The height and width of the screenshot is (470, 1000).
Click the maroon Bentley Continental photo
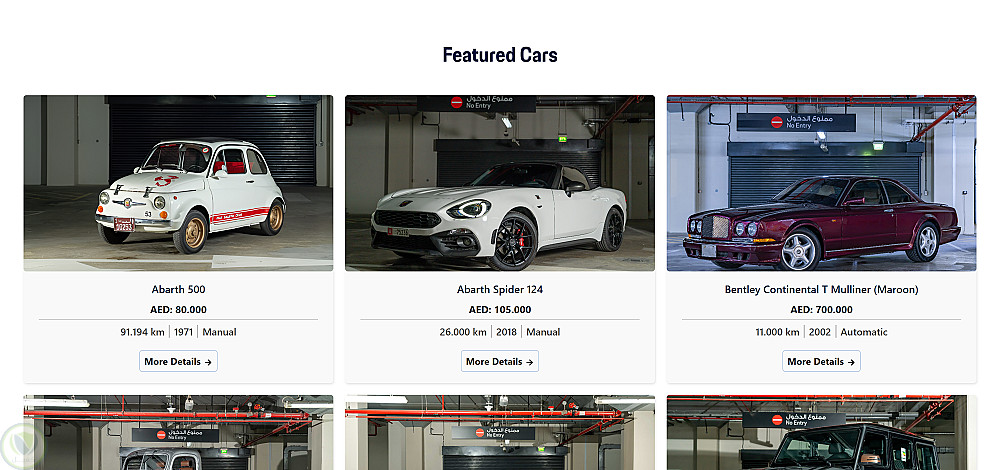821,183
